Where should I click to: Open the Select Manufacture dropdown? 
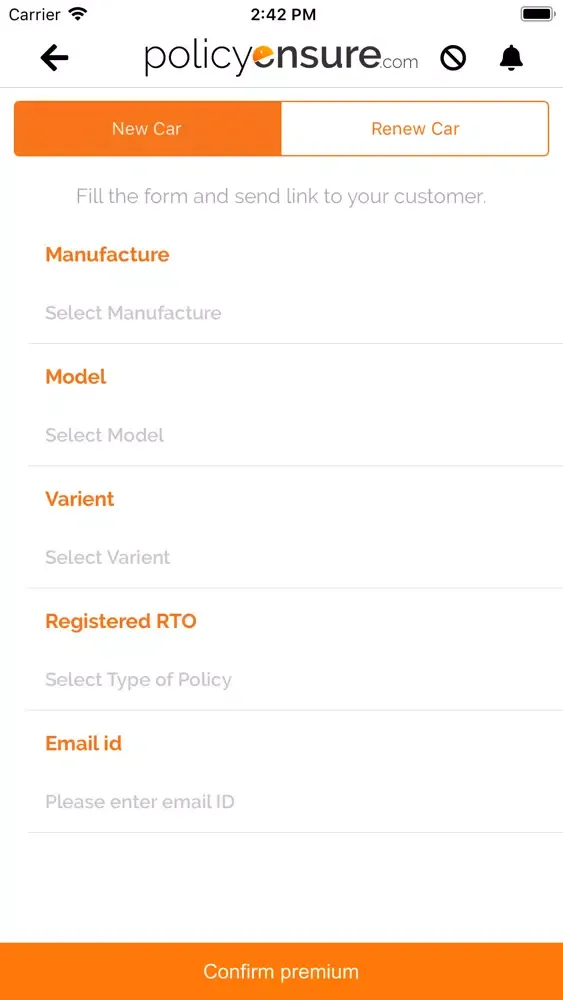(295, 313)
